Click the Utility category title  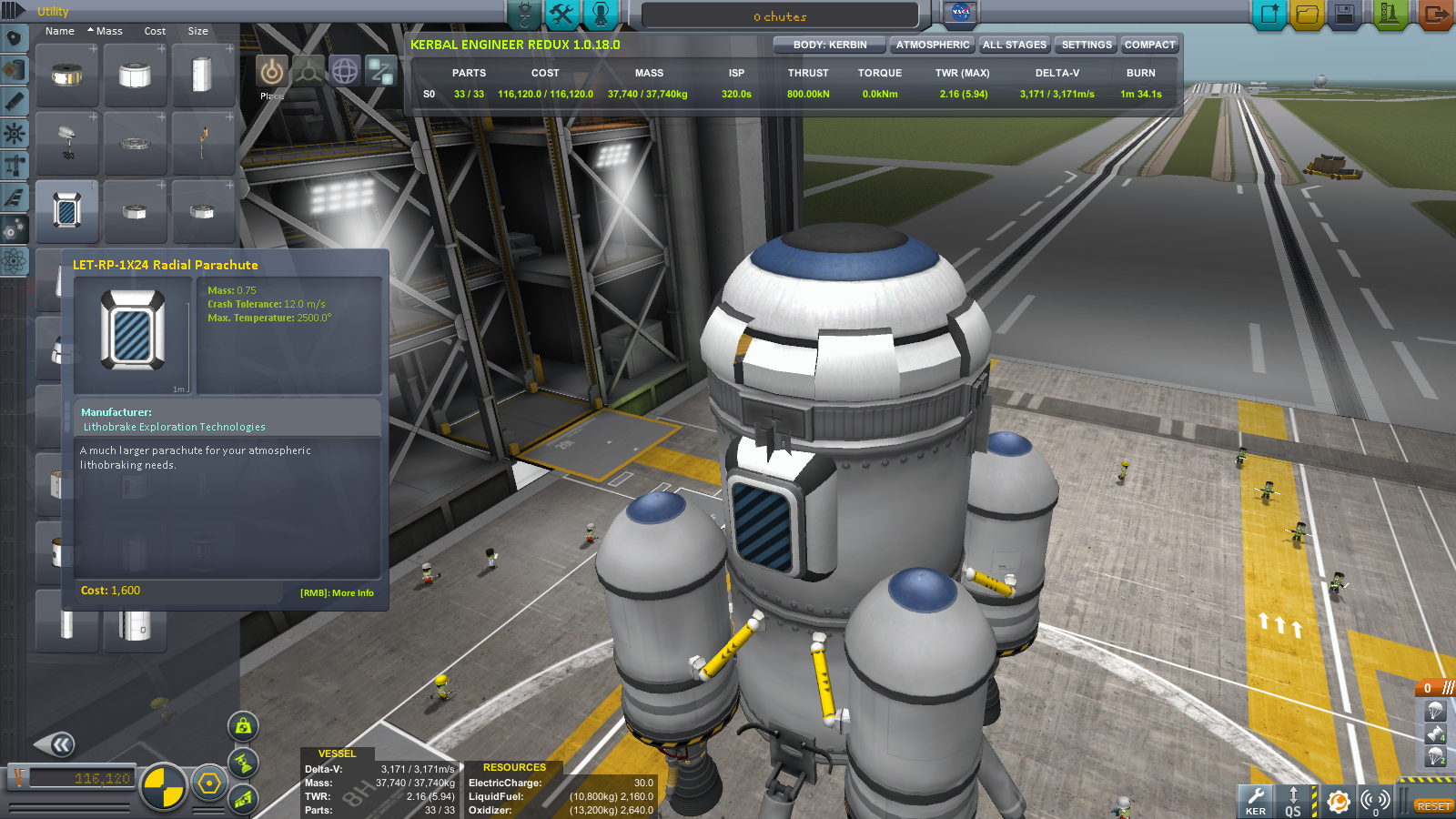pos(53,12)
